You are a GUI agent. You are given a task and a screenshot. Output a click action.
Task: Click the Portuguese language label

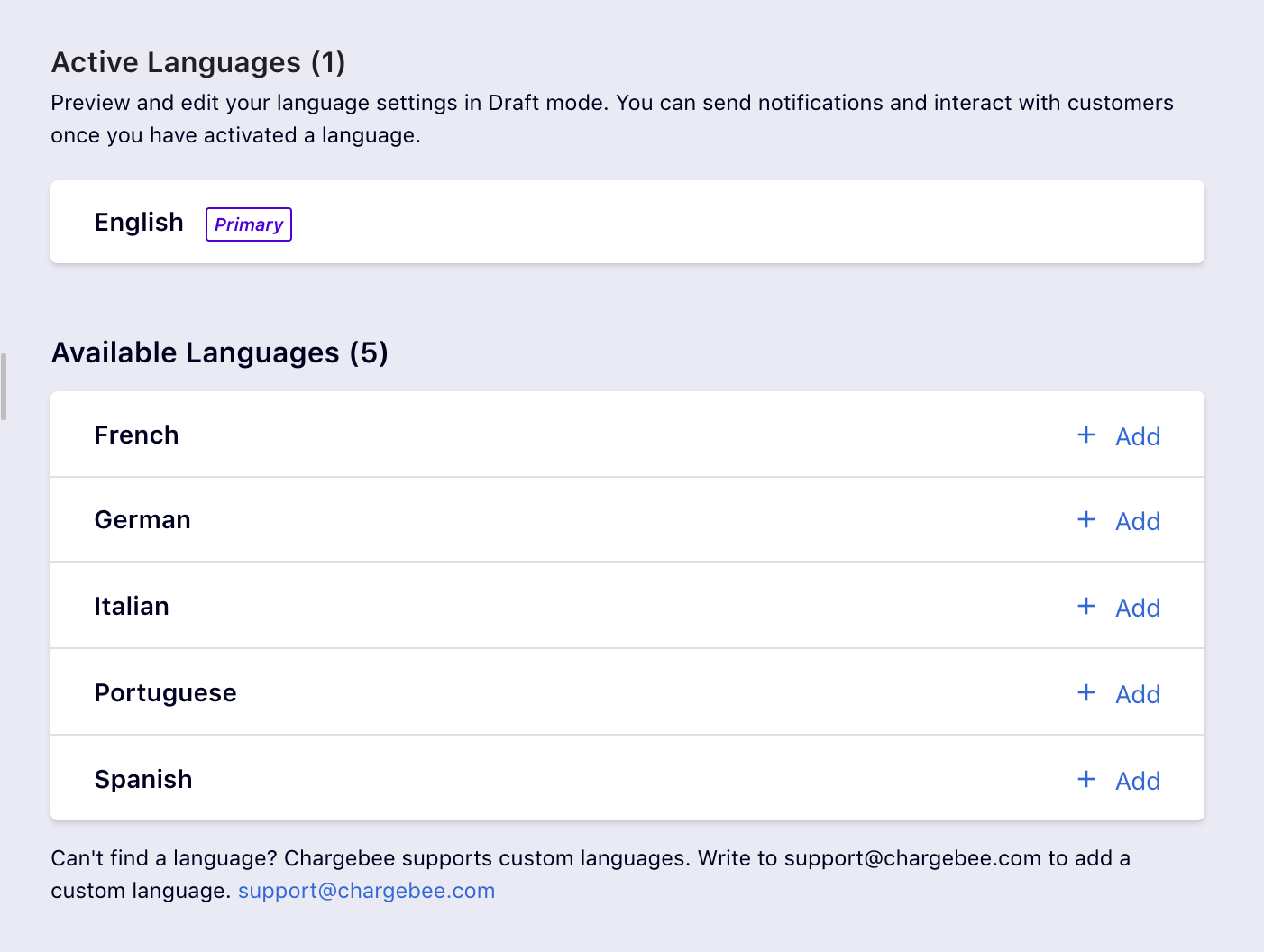pos(166,692)
